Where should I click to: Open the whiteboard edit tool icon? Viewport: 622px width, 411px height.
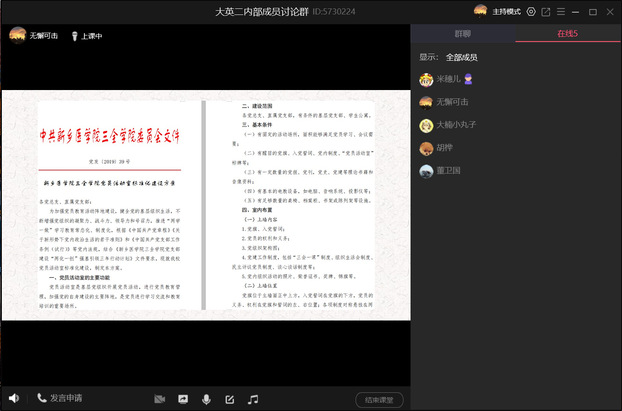pyautogui.click(x=229, y=399)
